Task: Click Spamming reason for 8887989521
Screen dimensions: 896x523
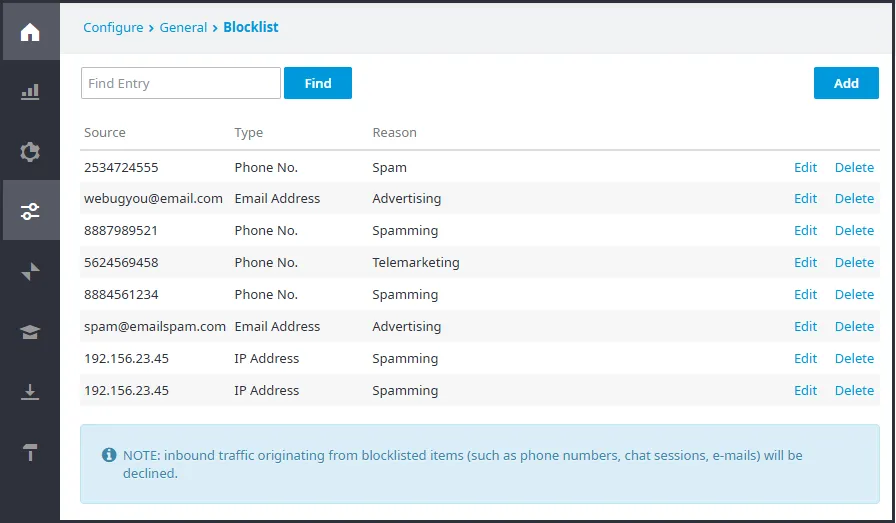Action: [x=405, y=230]
